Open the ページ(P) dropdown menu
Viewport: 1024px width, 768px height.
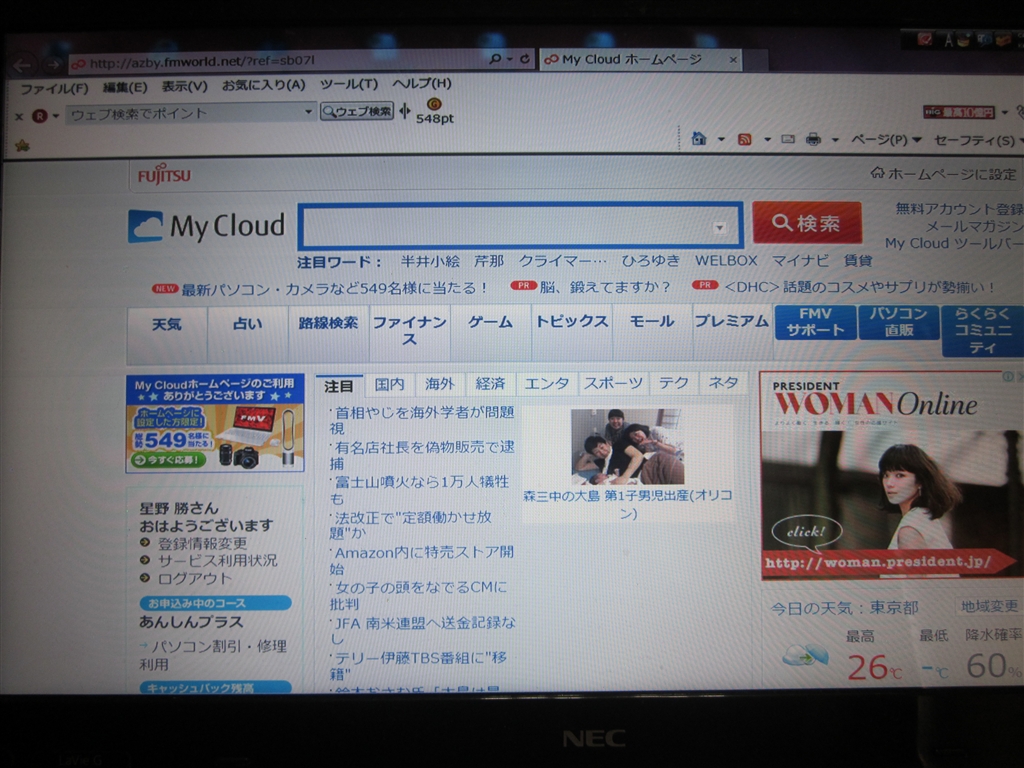click(886, 139)
